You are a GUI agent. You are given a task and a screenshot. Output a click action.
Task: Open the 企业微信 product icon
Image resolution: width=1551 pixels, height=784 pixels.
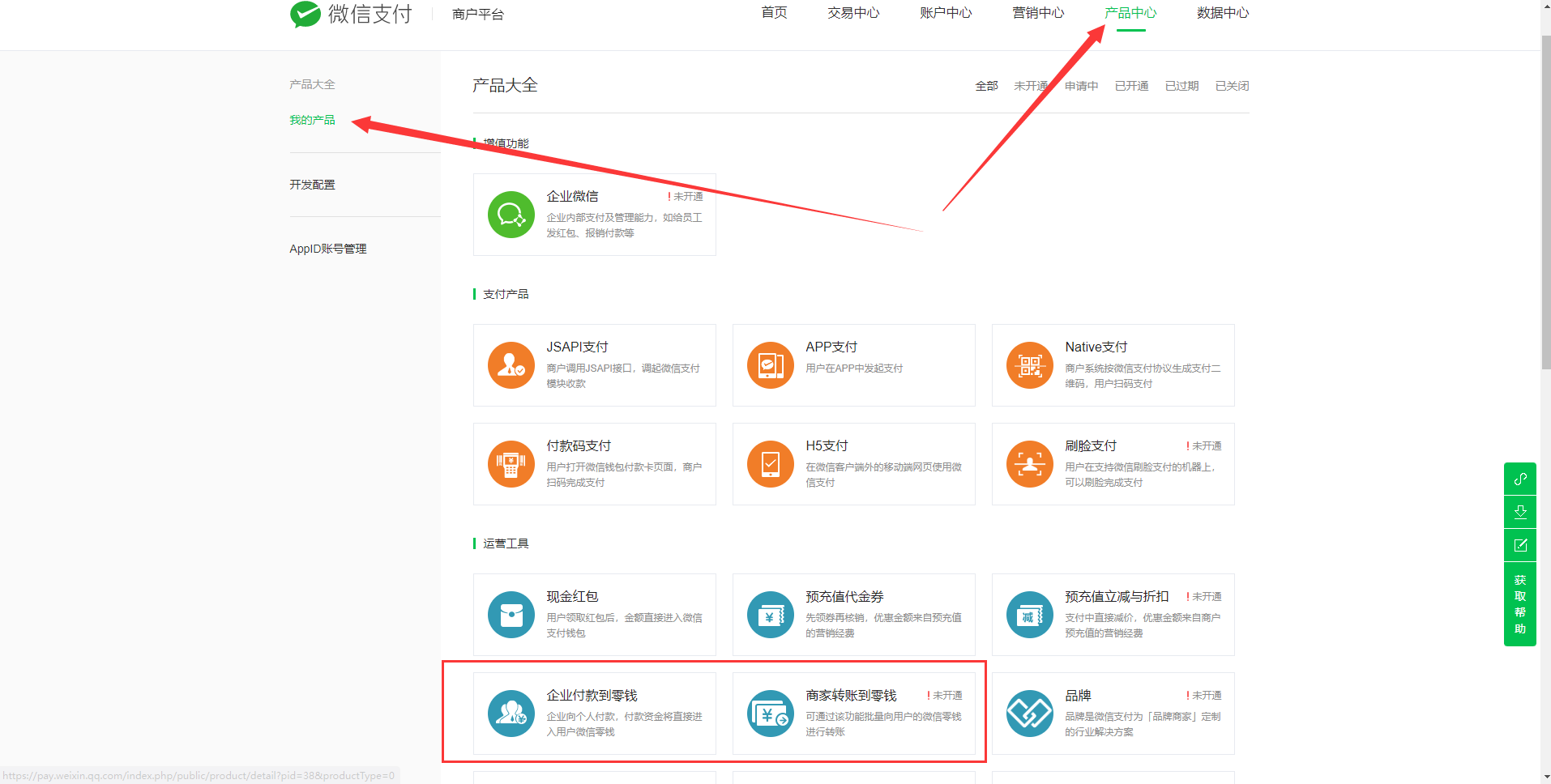click(511, 215)
